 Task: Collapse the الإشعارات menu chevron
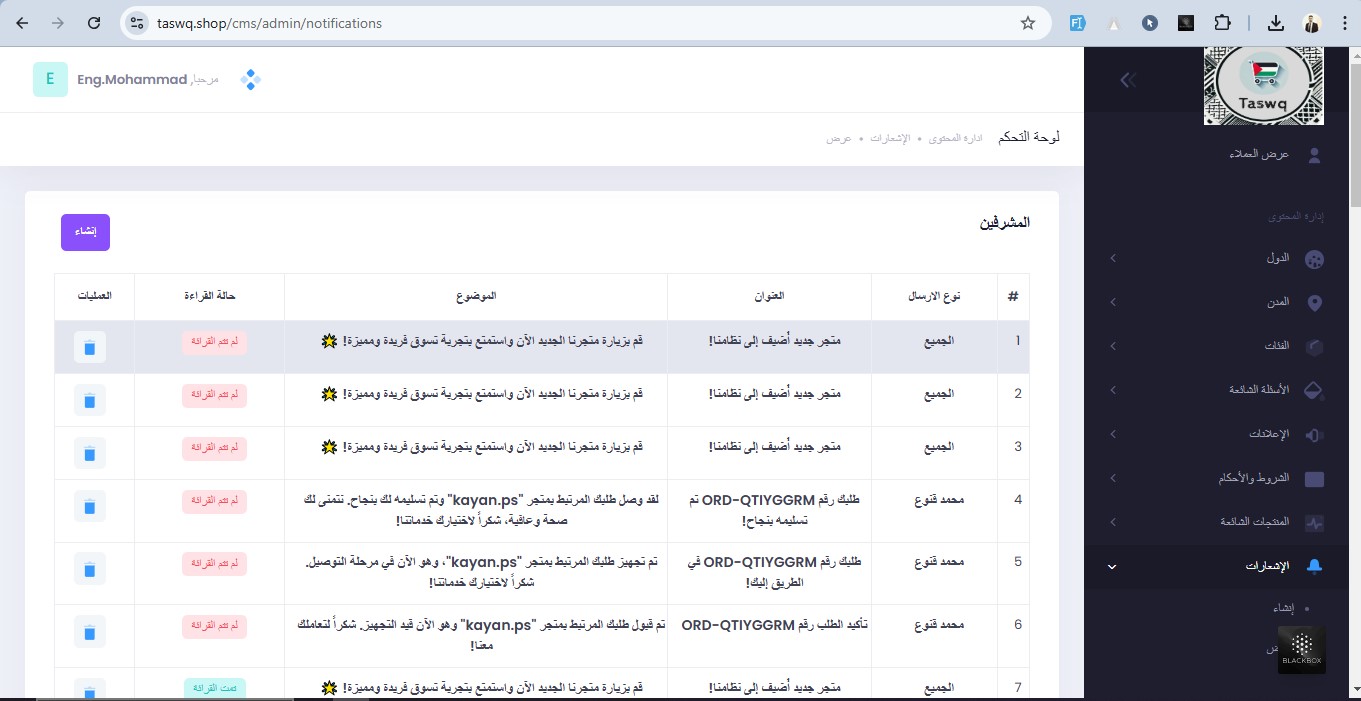(1112, 567)
